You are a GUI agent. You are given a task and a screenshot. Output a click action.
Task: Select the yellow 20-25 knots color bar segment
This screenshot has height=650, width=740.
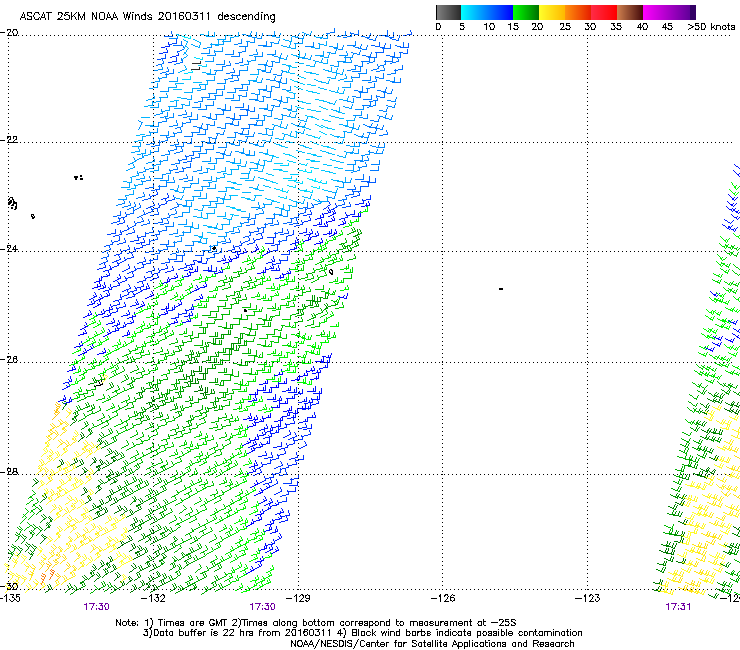(552, 12)
